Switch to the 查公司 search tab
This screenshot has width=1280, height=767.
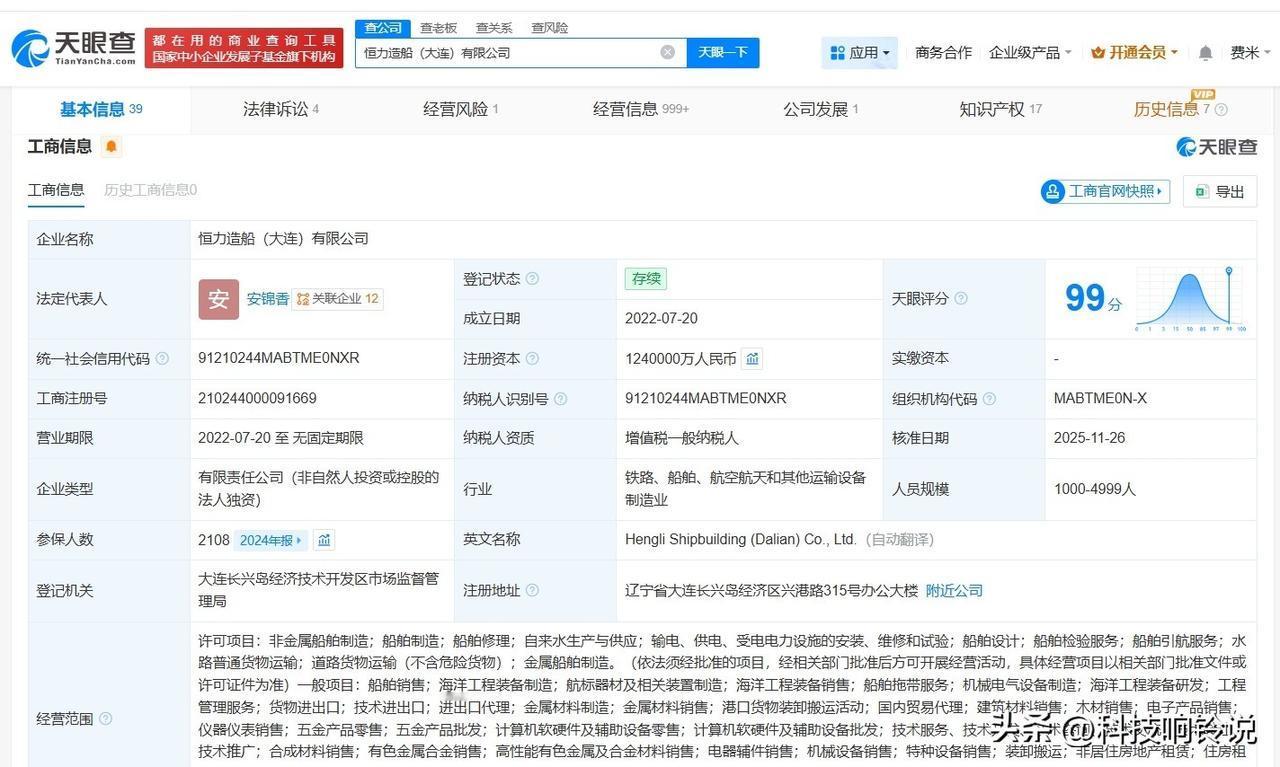(383, 28)
